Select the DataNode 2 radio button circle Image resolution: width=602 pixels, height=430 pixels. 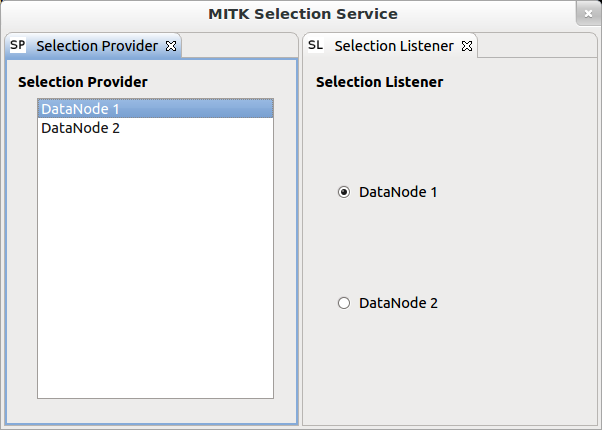(x=344, y=303)
